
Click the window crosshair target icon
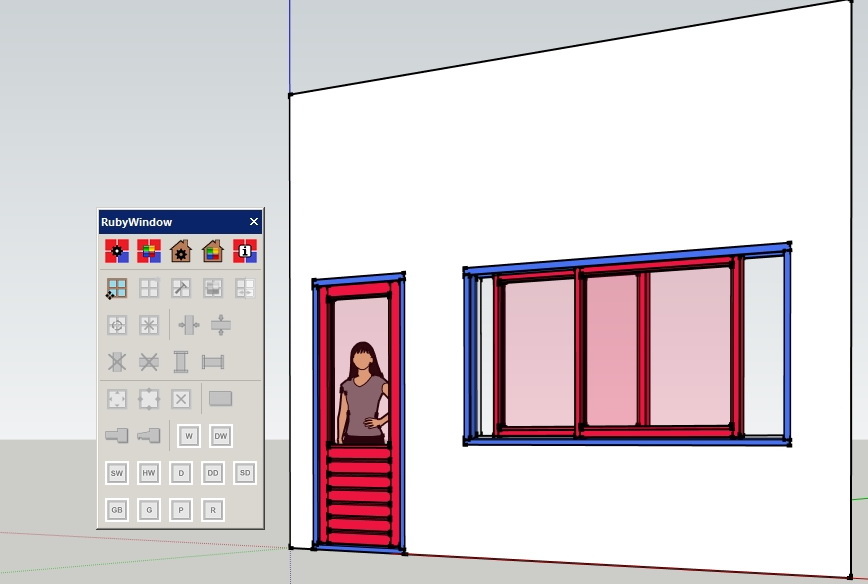pyautogui.click(x=117, y=325)
